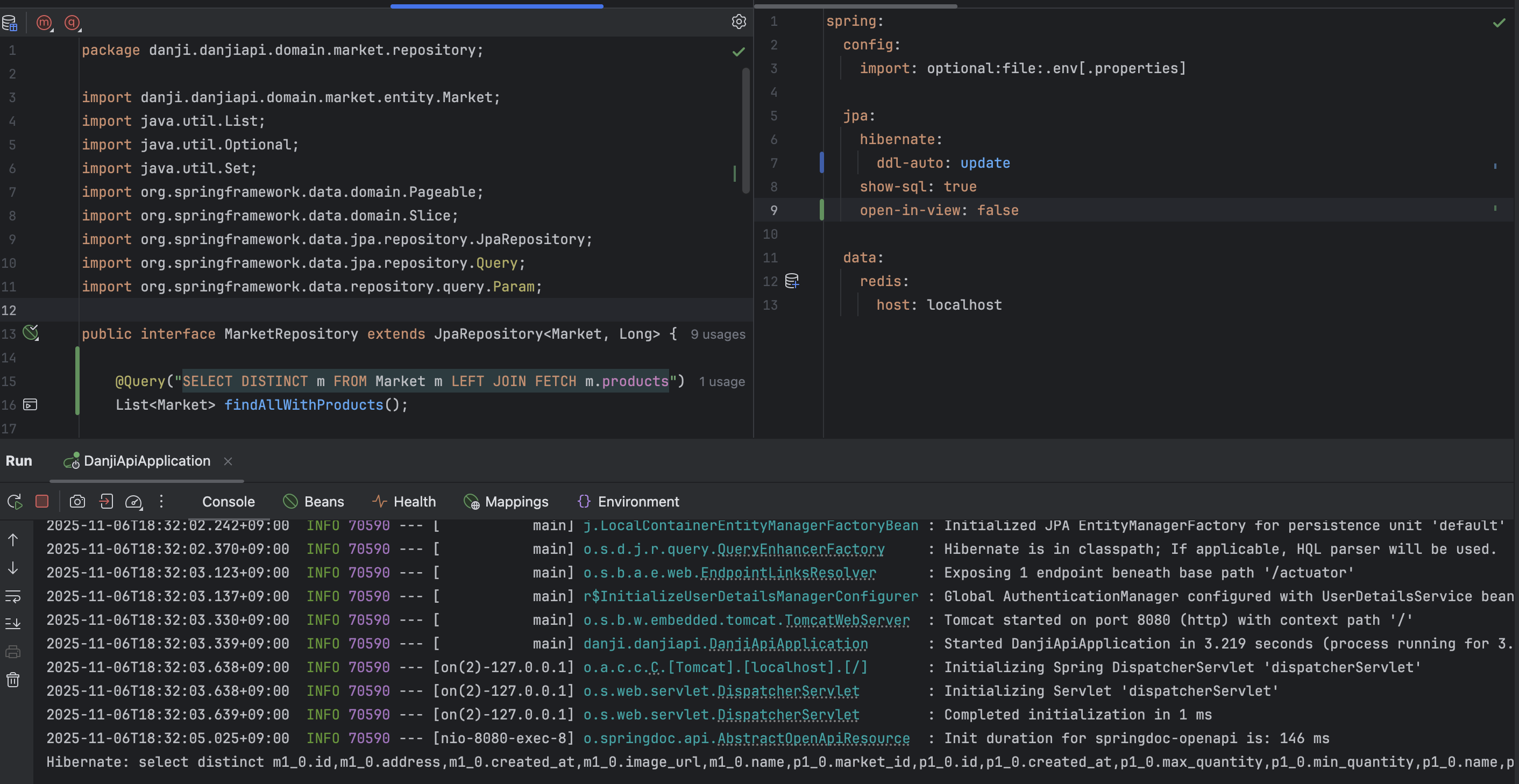Click the database icon beside redis line
This screenshot has height=784, width=1519.
[x=792, y=281]
